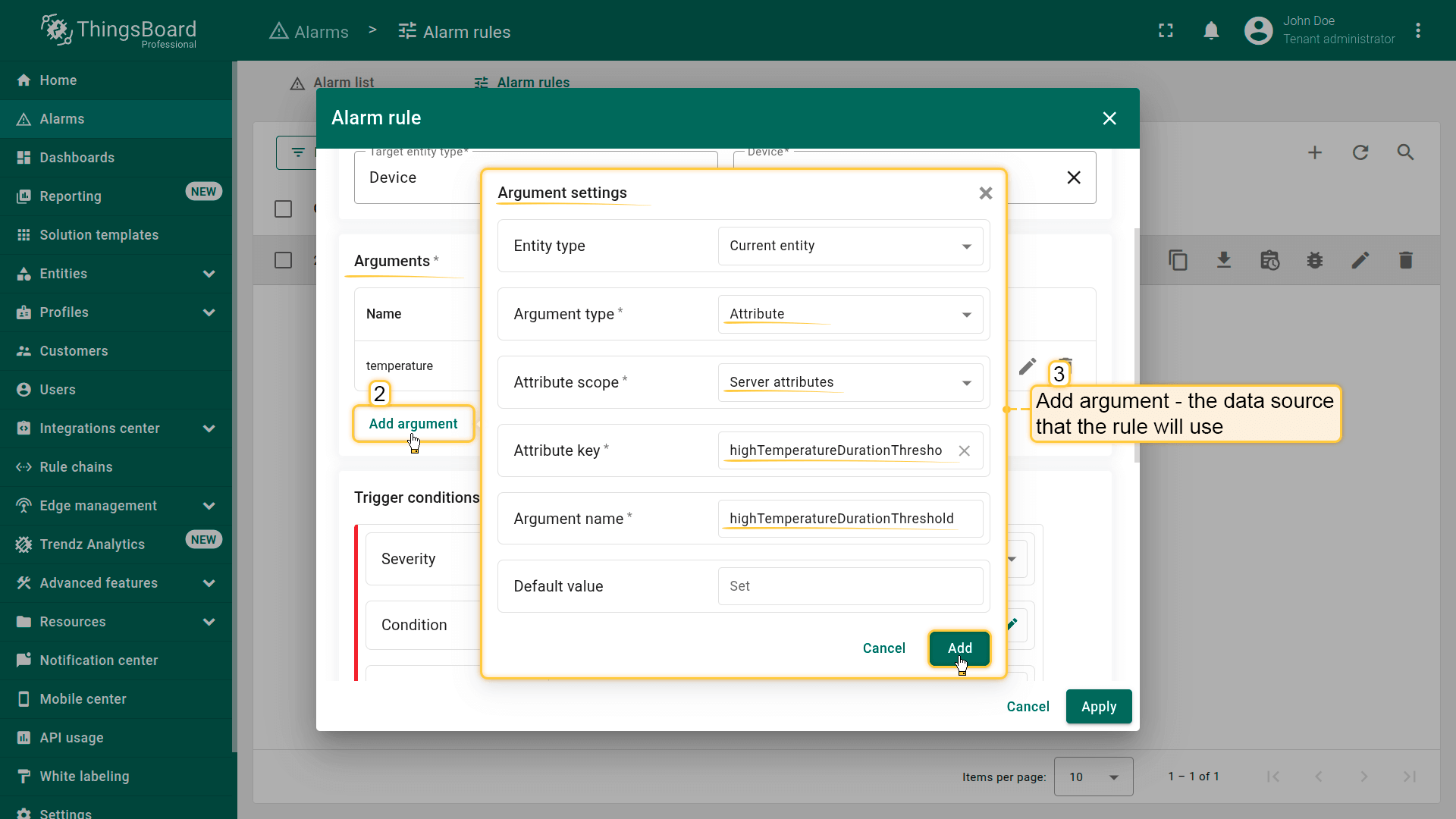1456x819 pixels.
Task: Click the download export icon in row
Action: [x=1223, y=261]
